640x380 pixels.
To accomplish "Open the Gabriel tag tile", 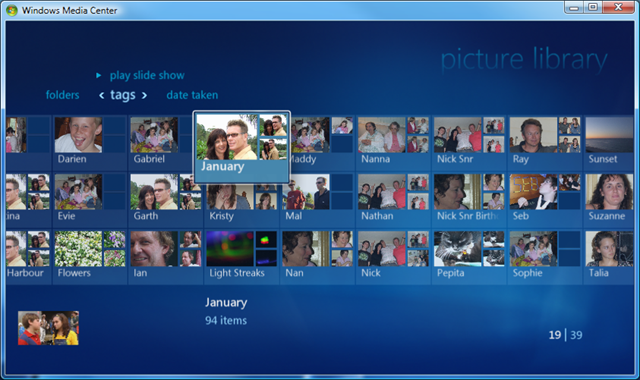I will (161, 142).
